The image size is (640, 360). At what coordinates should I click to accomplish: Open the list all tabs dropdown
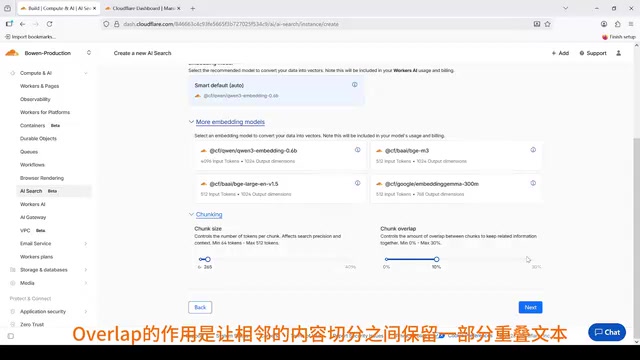pyautogui.click(x=565, y=8)
